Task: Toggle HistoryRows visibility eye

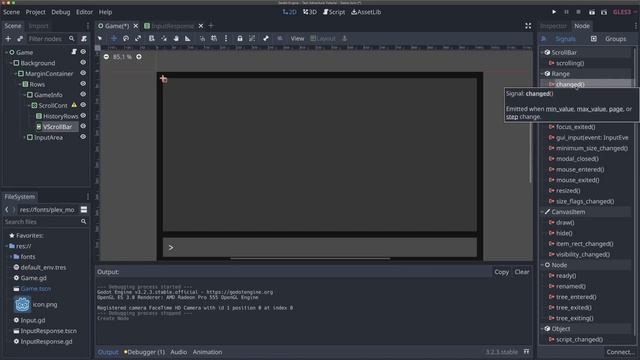Action: click(83, 116)
